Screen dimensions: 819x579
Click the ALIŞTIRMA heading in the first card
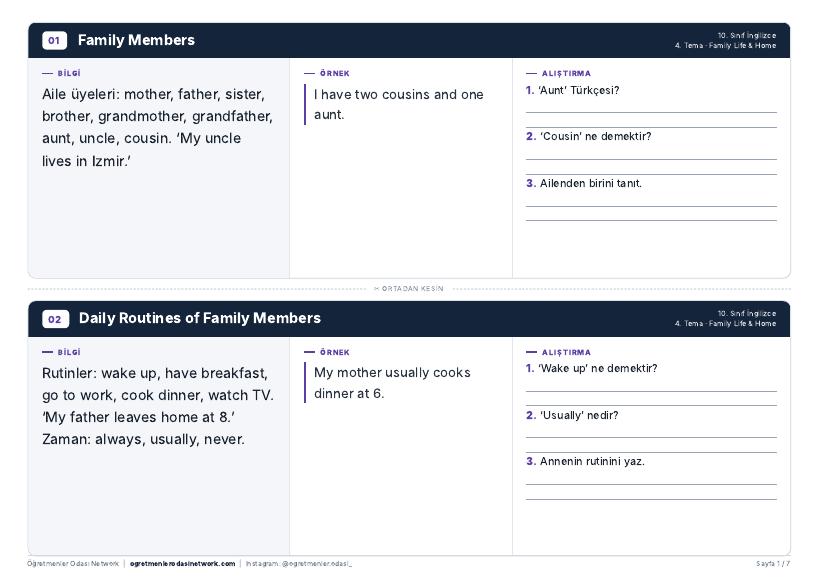point(566,74)
